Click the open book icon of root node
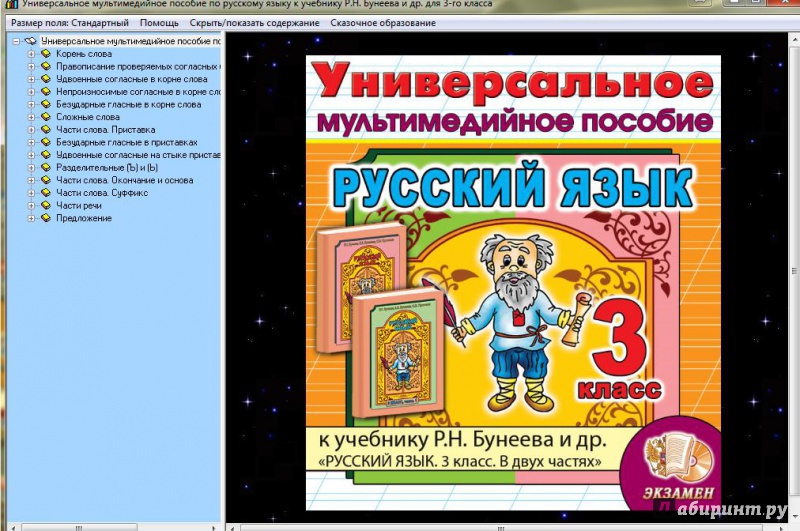 (x=31, y=41)
